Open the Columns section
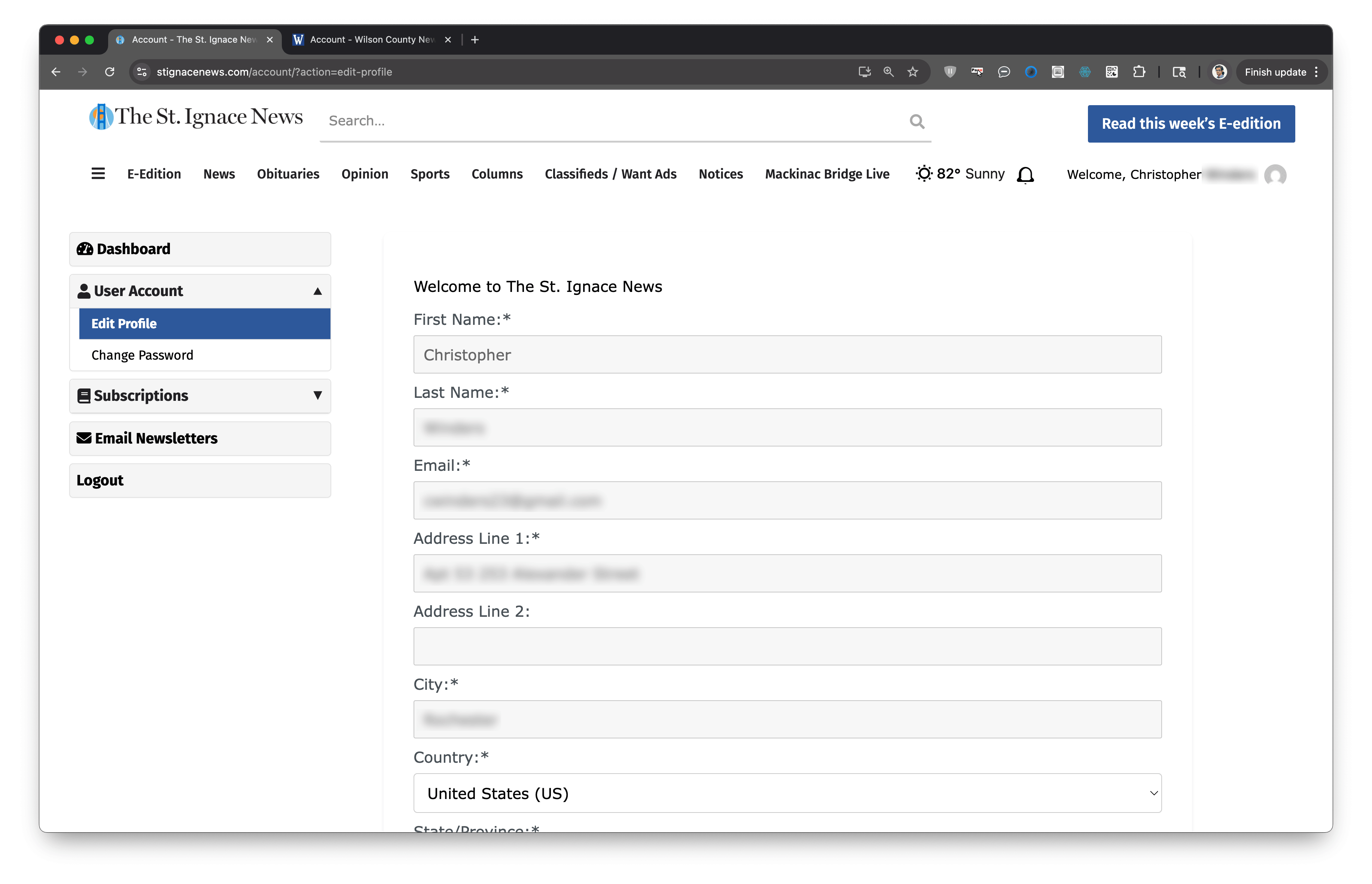The image size is (1372, 884). 497,174
